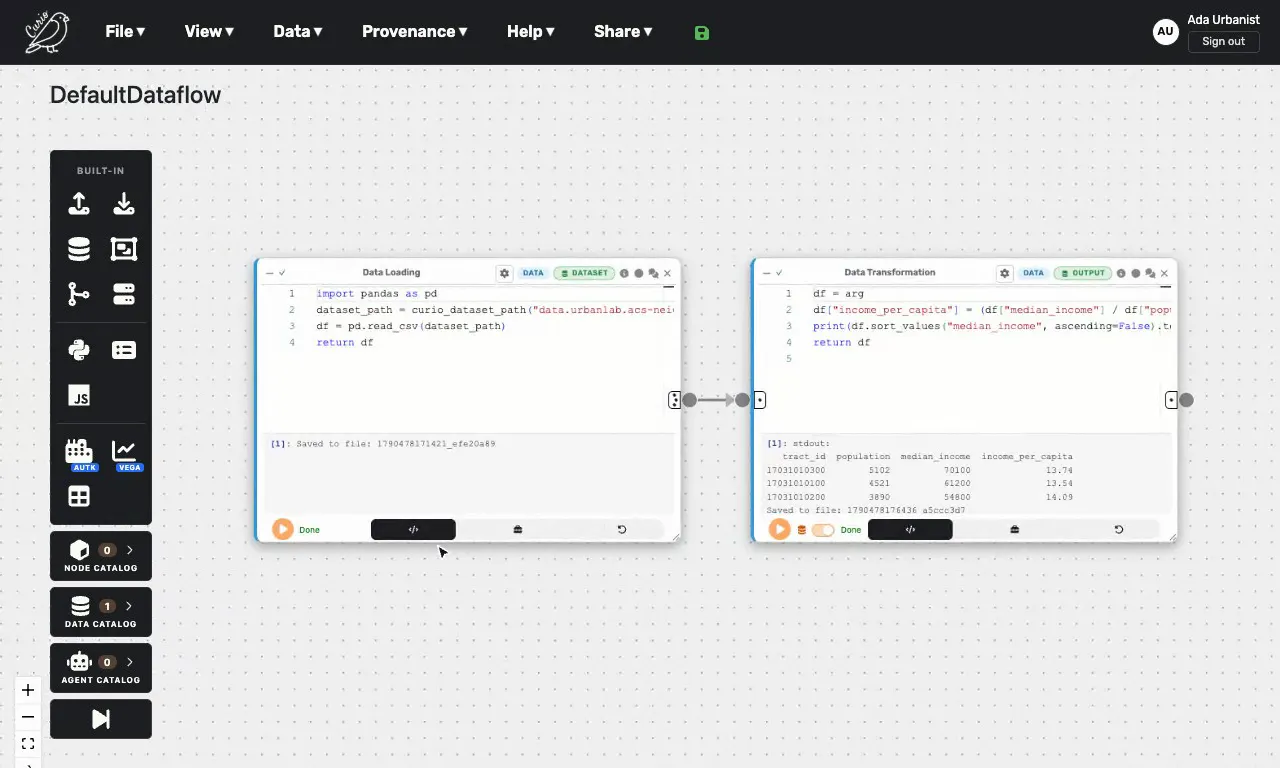Switch Data Transformation node to toolbox tab
The height and width of the screenshot is (768, 1280).
point(1015,529)
